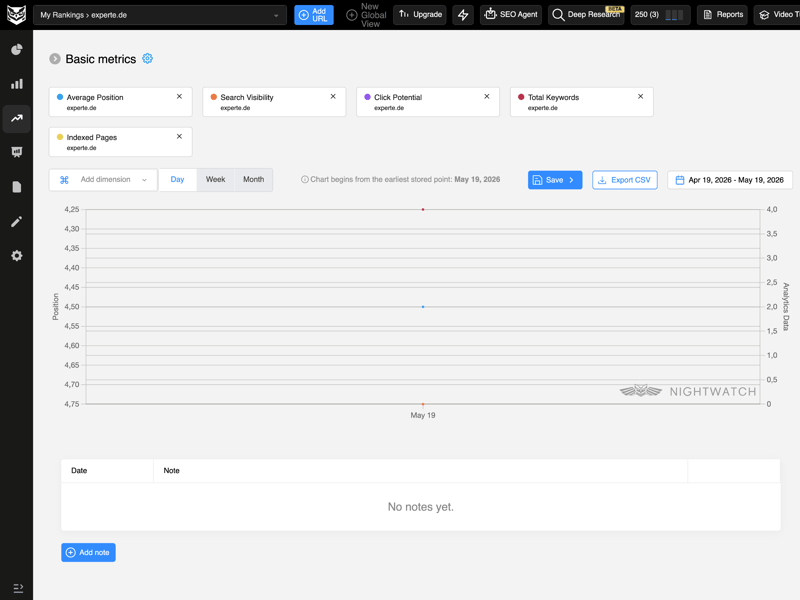This screenshot has height=600, width=800.
Task: Open the date range picker Apr 19 - May 19
Action: click(730, 180)
